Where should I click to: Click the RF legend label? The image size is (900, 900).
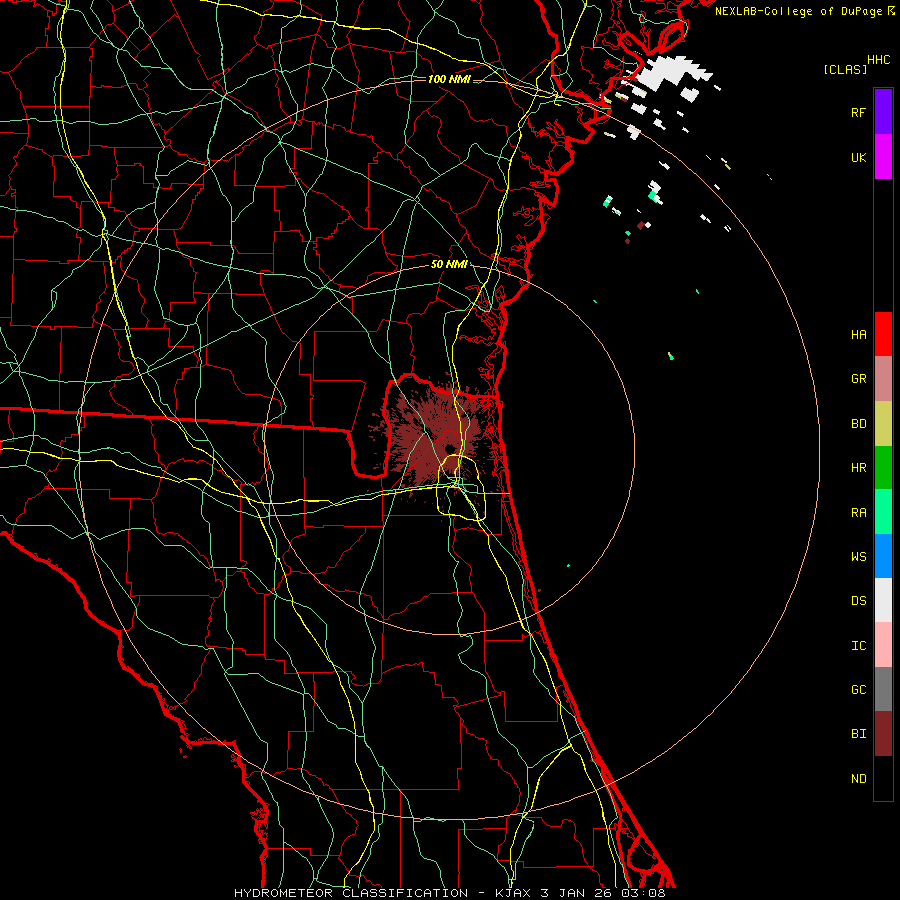coord(858,112)
